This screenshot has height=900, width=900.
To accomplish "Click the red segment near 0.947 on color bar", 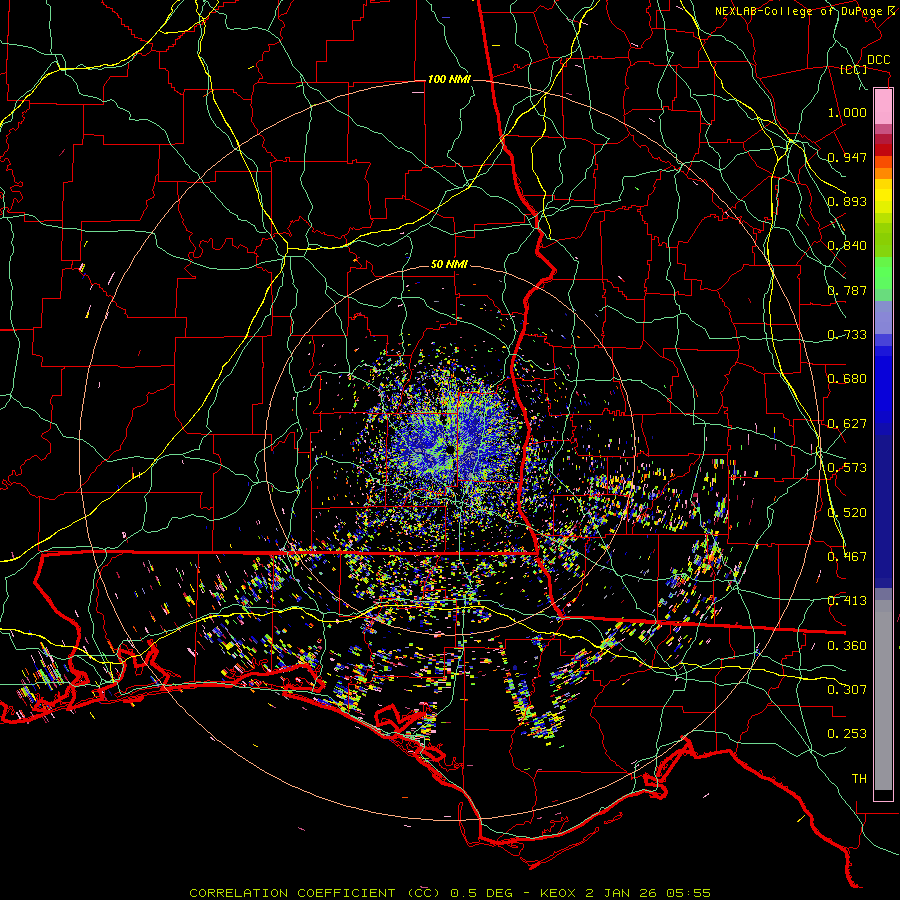I will point(883,149).
